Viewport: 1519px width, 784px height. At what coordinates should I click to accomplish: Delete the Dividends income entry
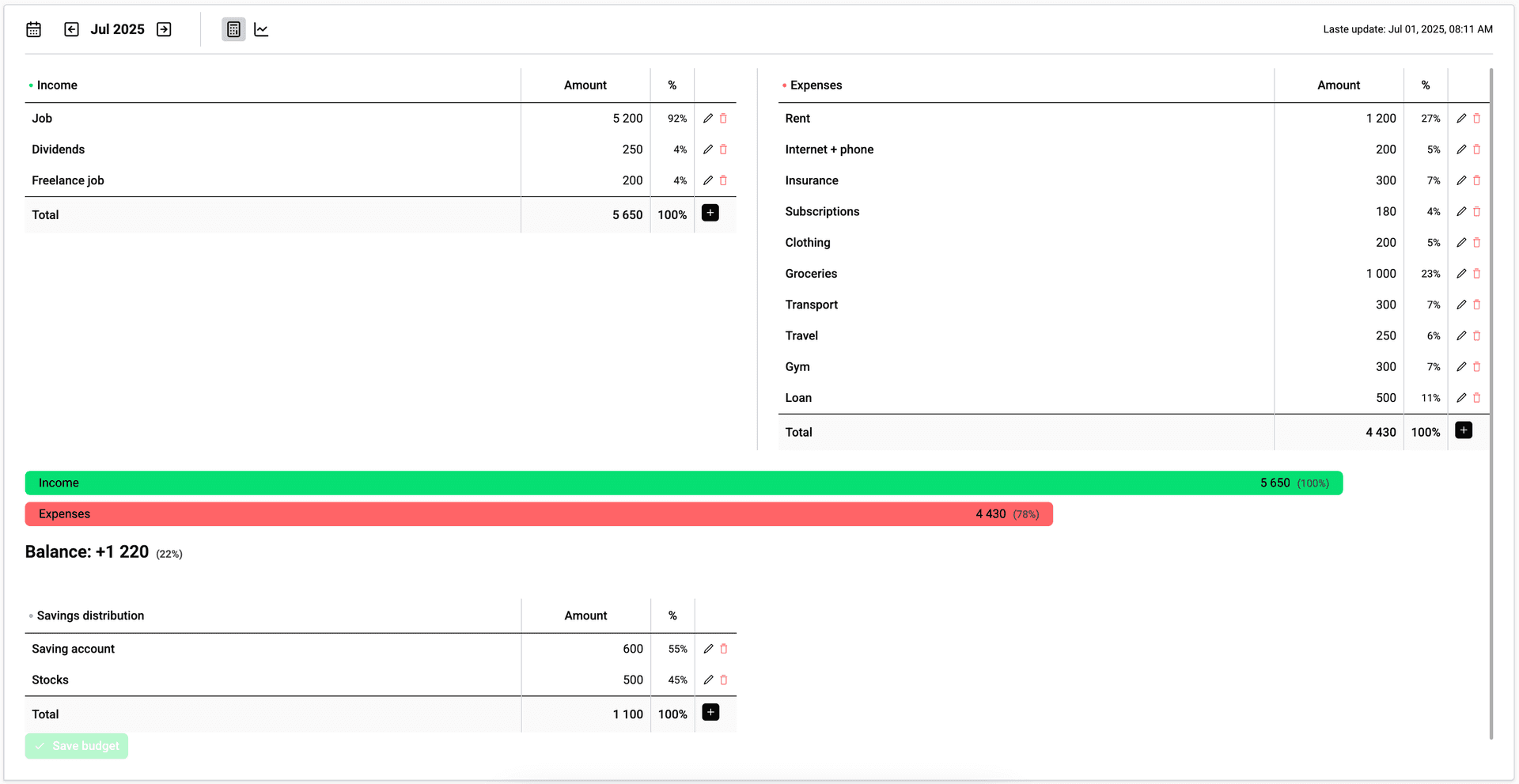click(724, 149)
